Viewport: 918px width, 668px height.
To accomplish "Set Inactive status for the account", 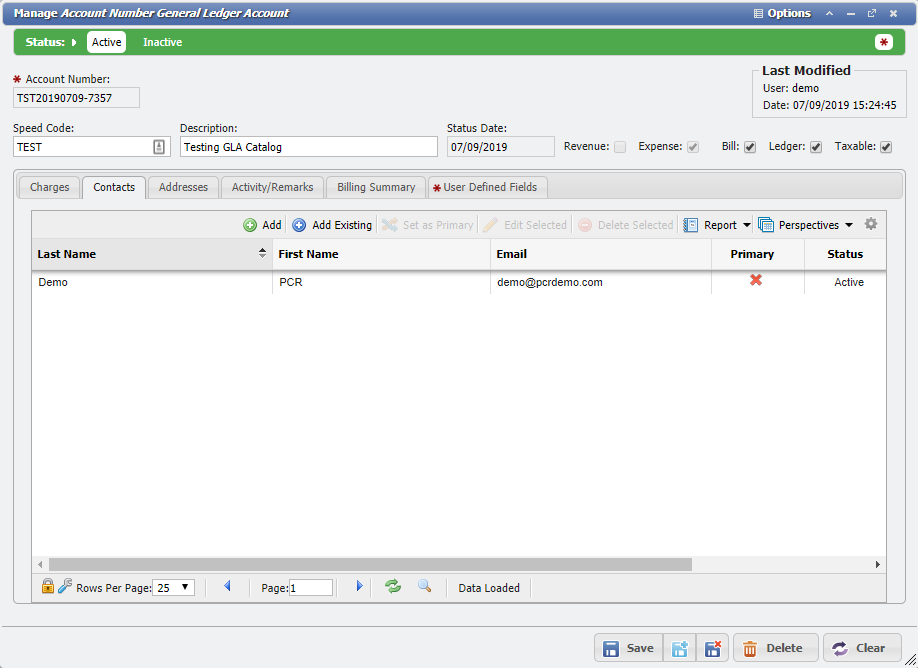I will (x=162, y=42).
